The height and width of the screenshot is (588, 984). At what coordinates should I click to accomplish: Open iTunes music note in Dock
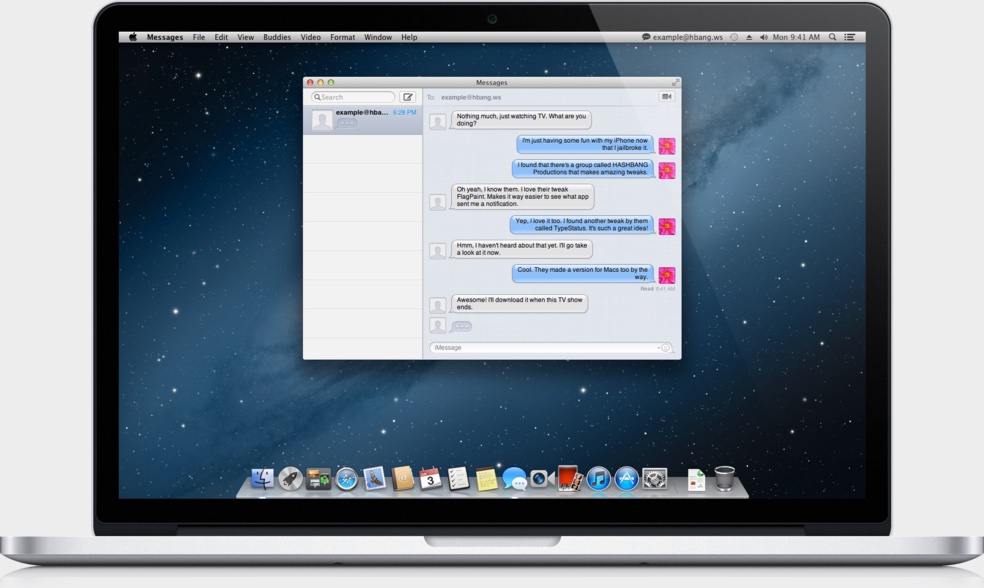[599, 479]
